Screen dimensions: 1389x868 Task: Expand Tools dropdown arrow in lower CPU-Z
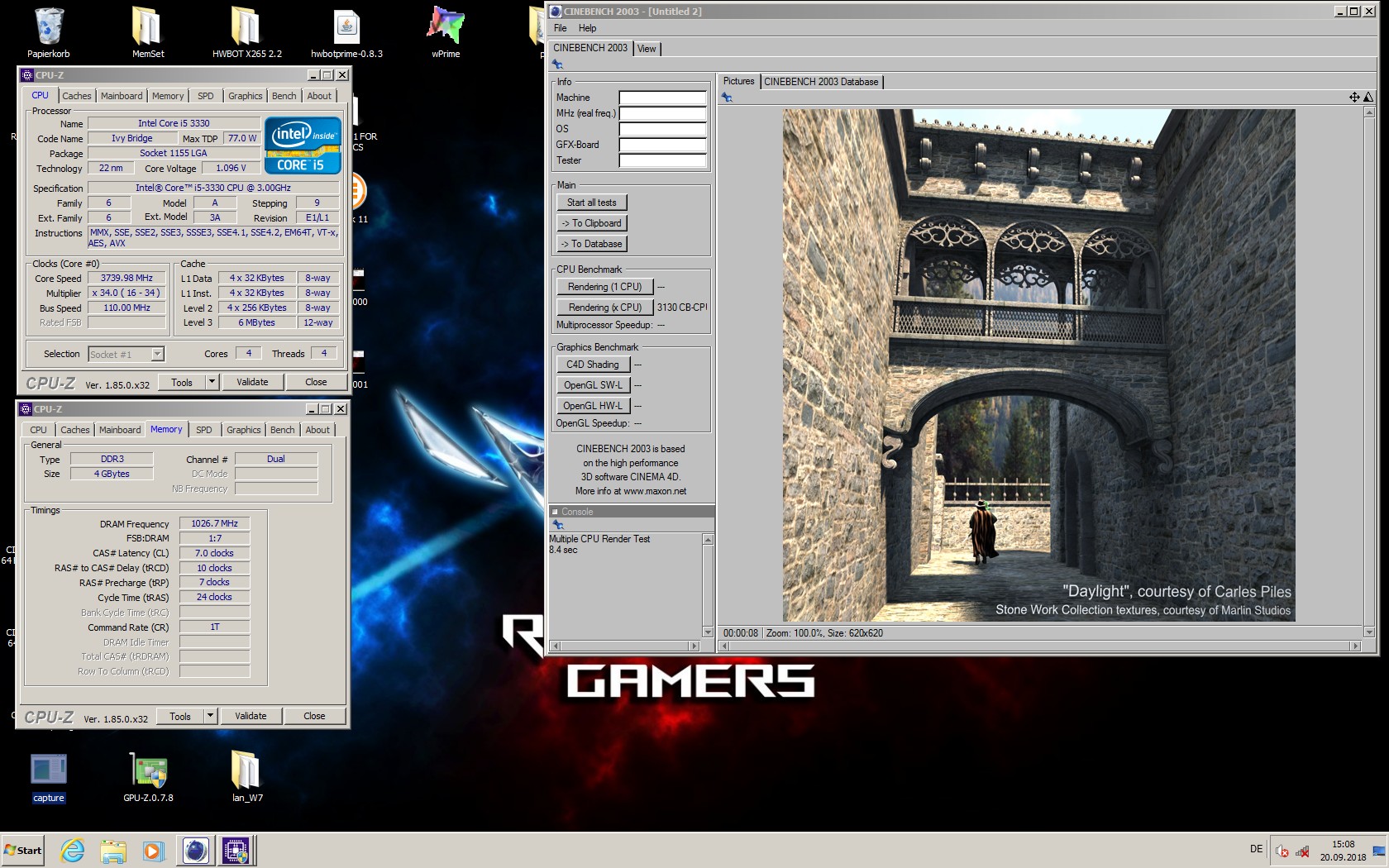[x=210, y=716]
